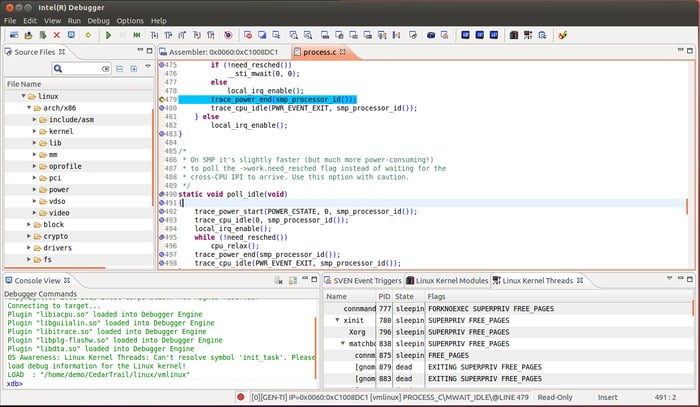Open the SVEN Event Triggers tab

coord(363,280)
